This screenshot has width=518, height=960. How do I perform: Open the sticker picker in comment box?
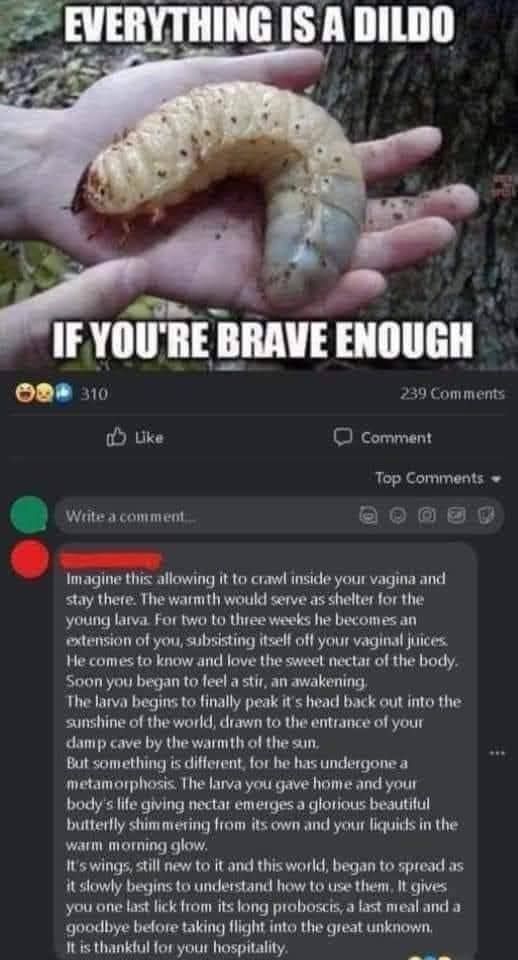[485, 516]
